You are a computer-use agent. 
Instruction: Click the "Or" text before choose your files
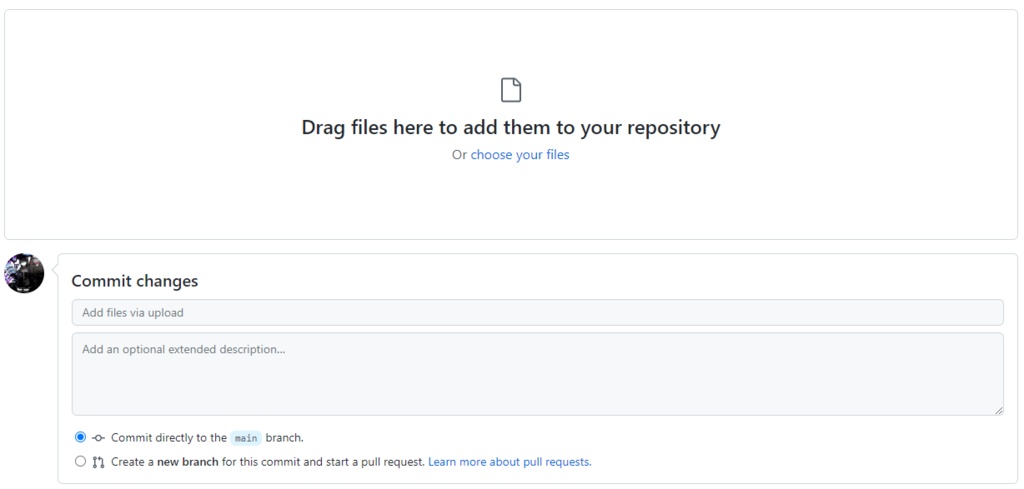coord(459,155)
